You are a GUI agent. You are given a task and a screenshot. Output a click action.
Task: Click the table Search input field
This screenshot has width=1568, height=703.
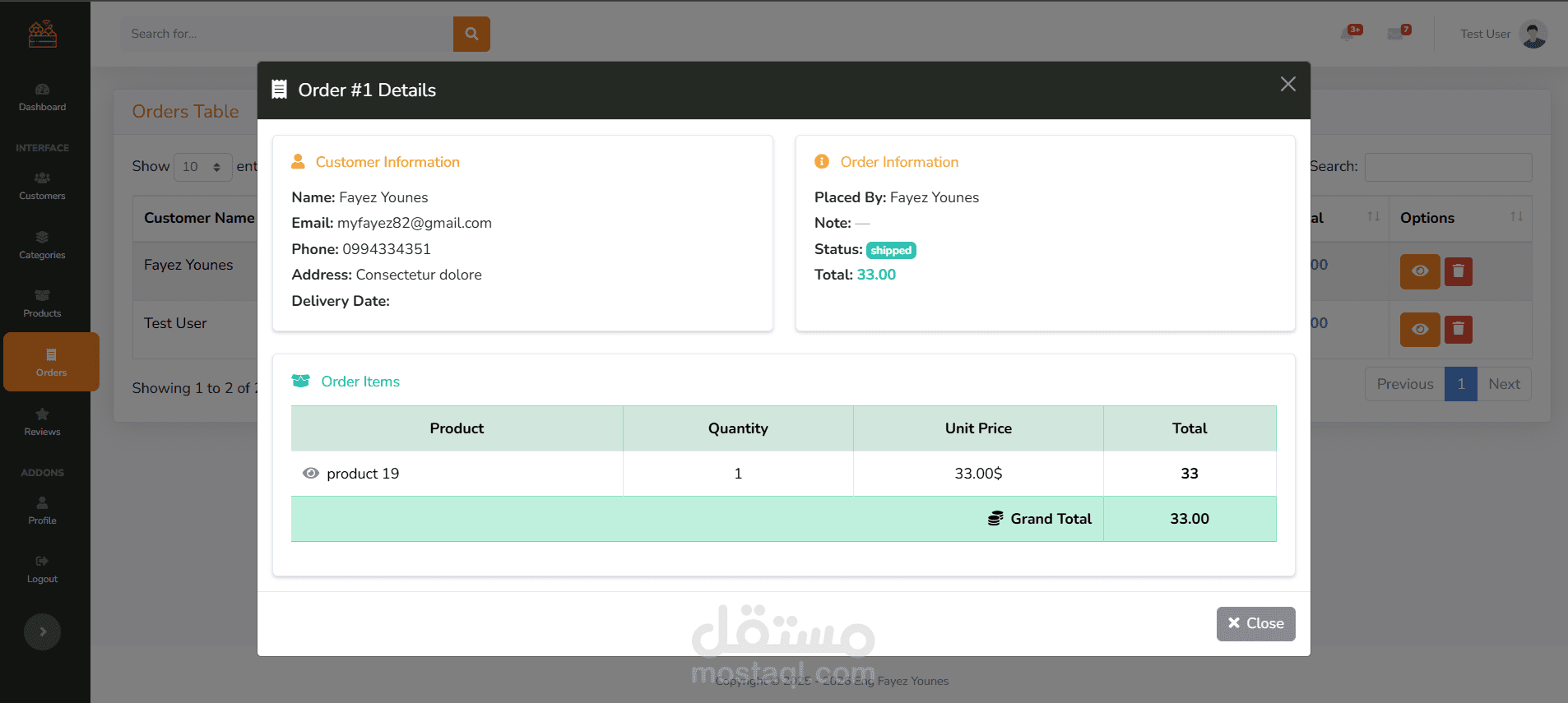[x=1448, y=167]
